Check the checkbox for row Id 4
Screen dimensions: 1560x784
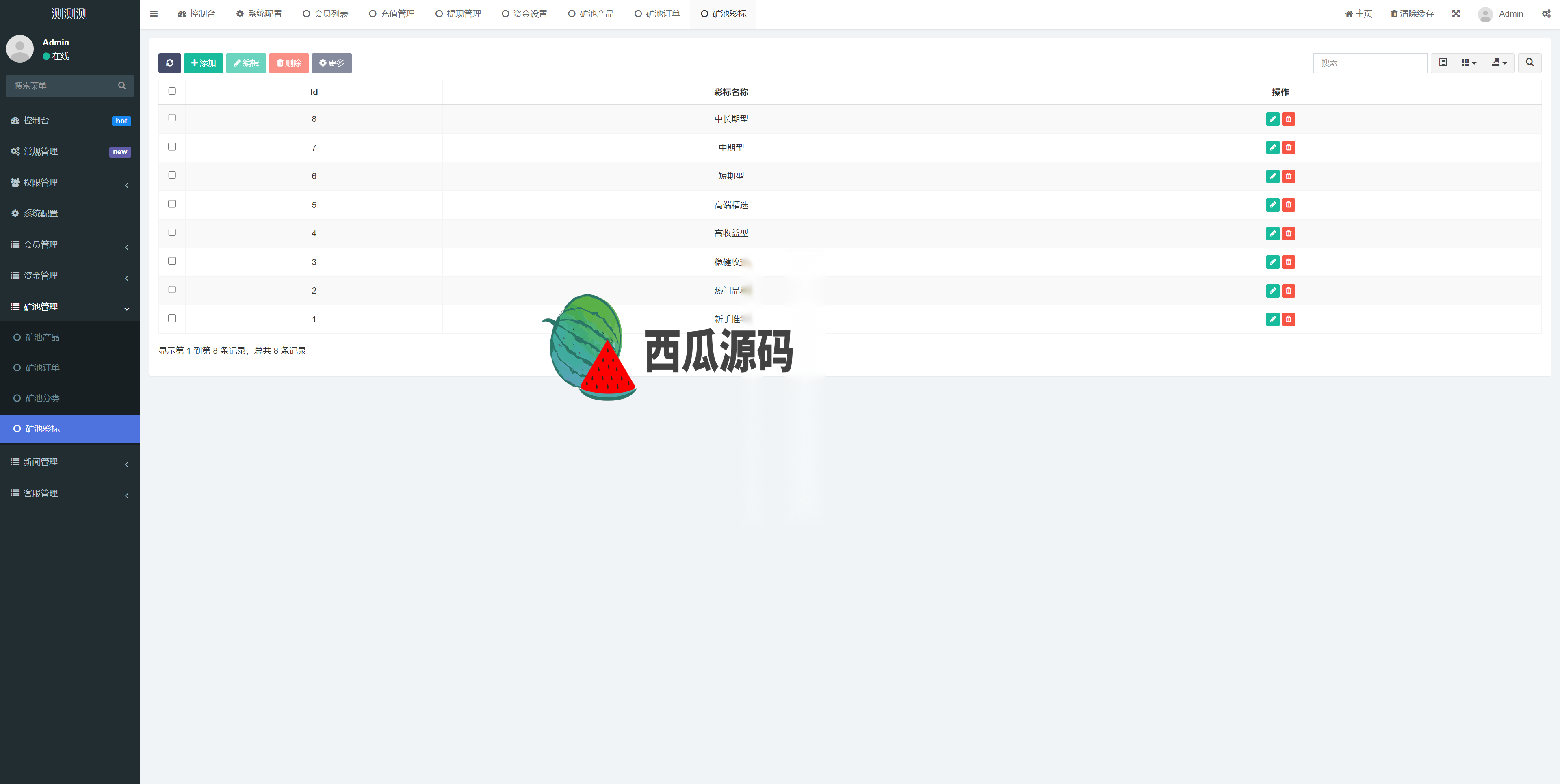tap(172, 233)
